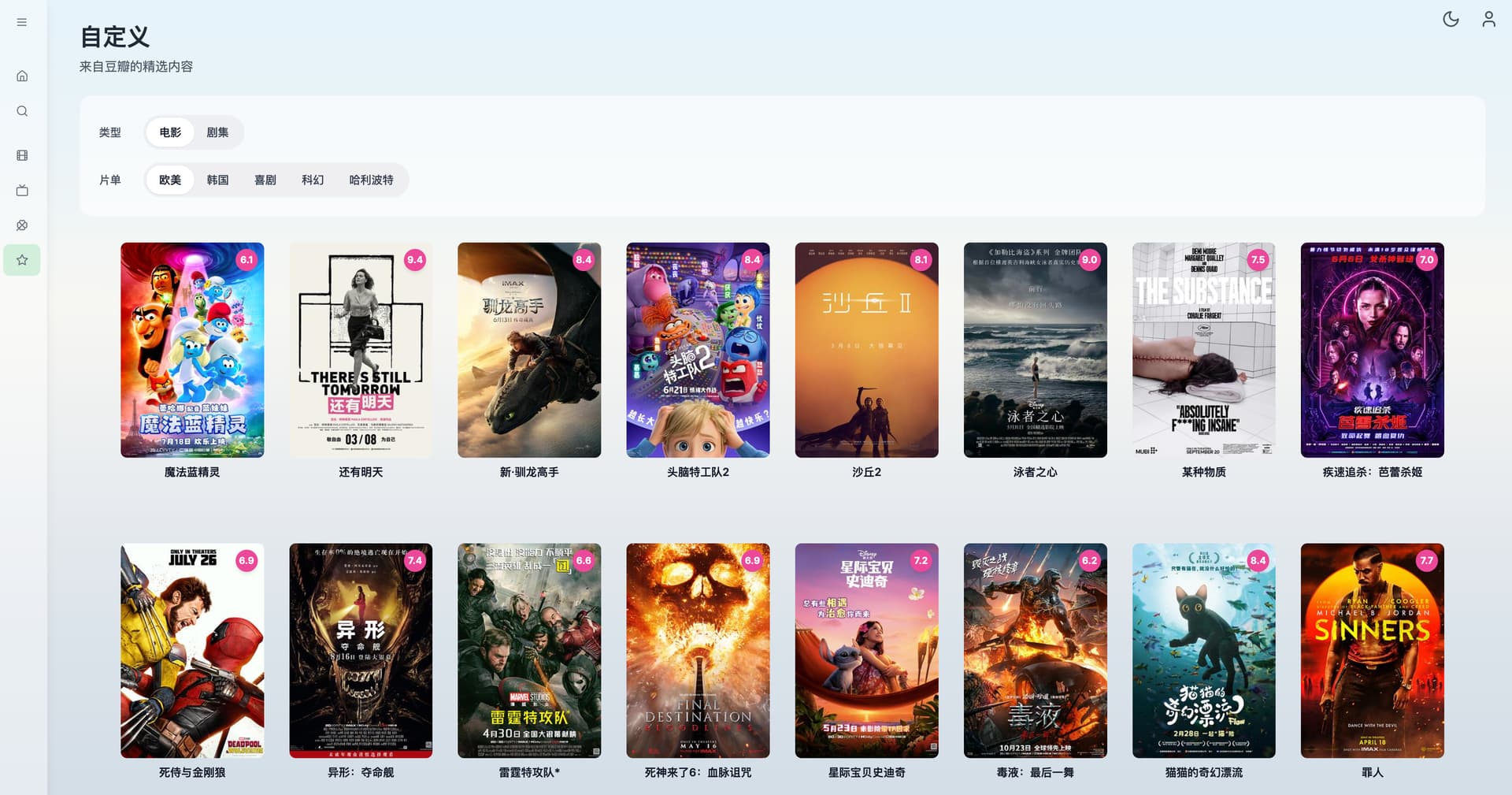Click the title text 罪人

click(x=1373, y=772)
